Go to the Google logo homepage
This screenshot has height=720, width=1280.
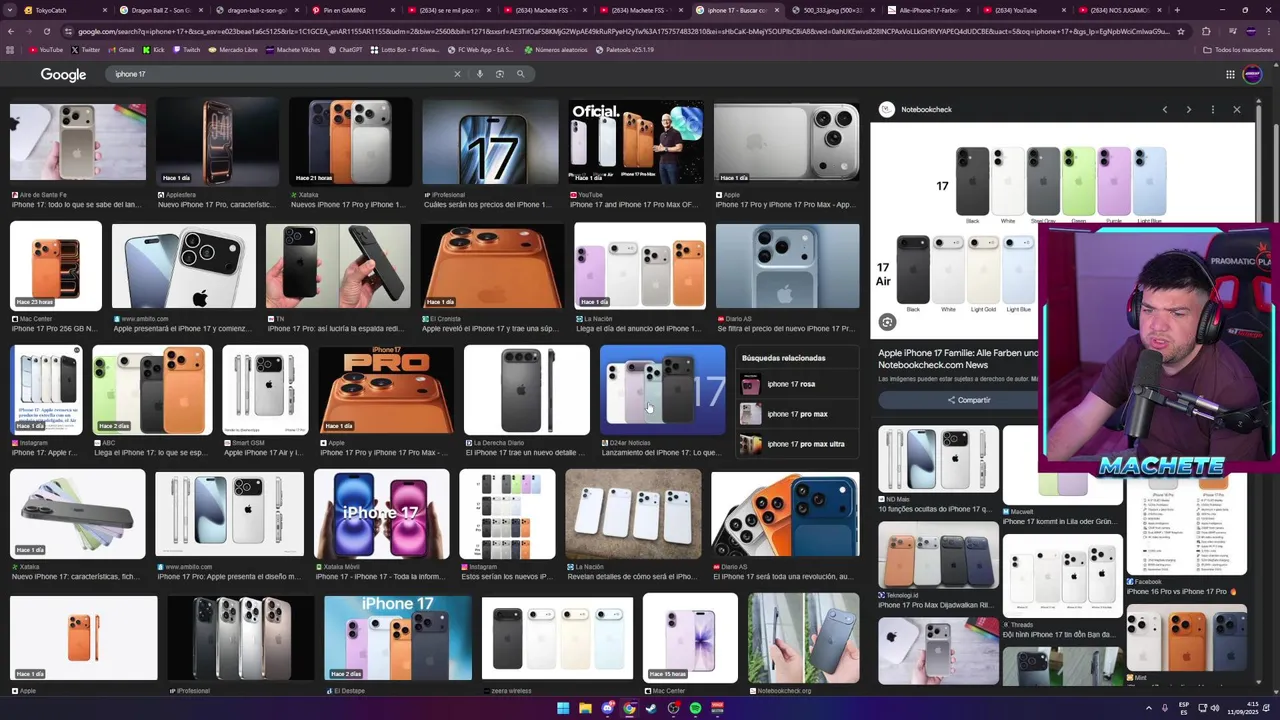click(x=63, y=75)
